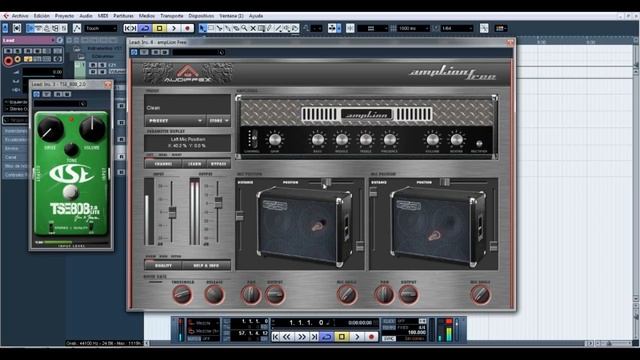Viewport: 640px width, 360px height.
Task: Open the MIDI menu
Action: click(103, 16)
